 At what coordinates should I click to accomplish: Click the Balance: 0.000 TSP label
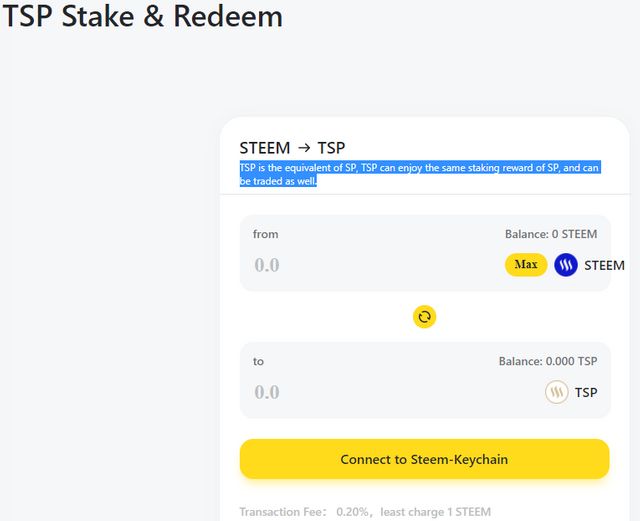click(x=548, y=361)
